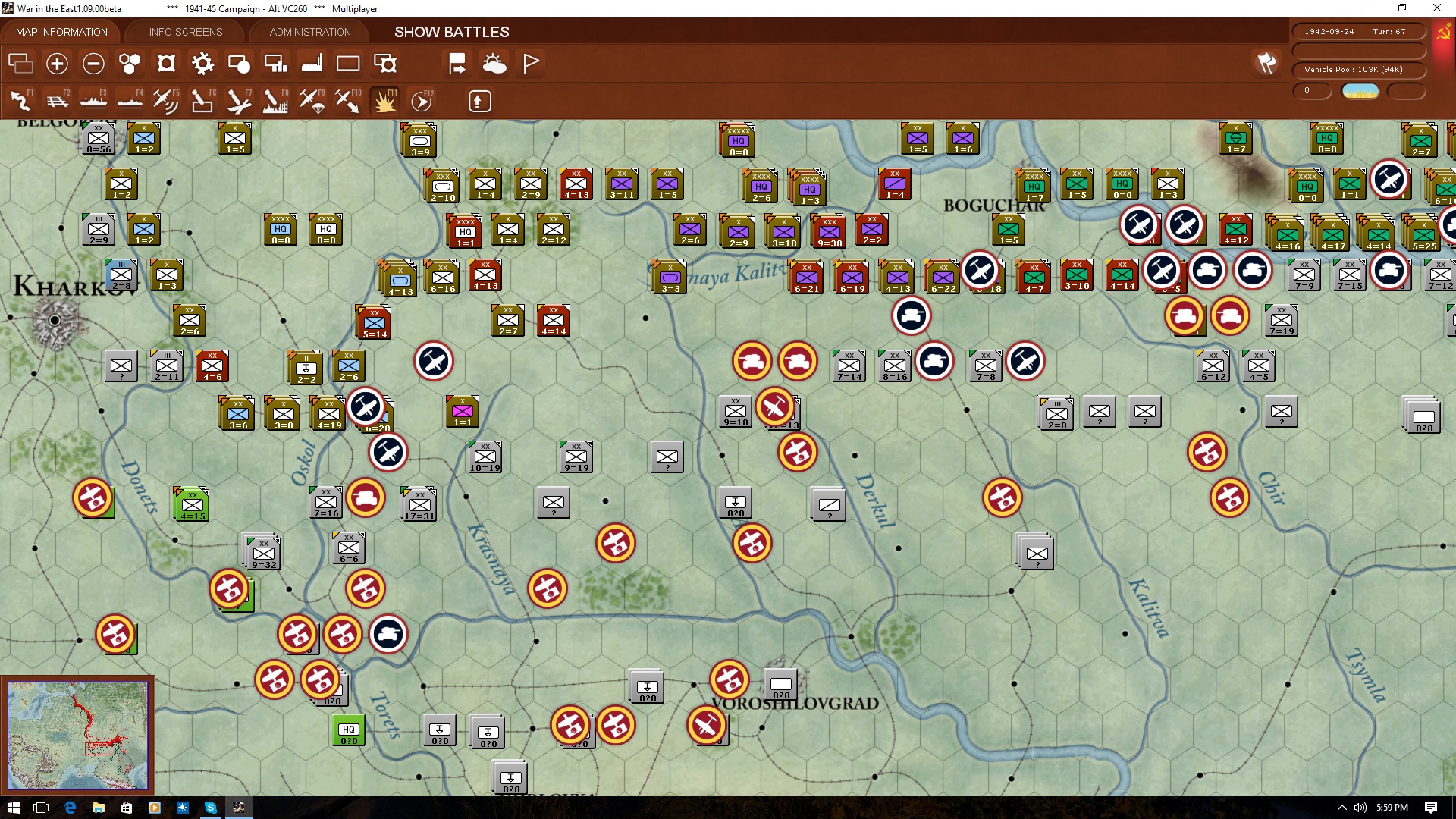The height and width of the screenshot is (819, 1456).
Task: Select the F3 naval transport mode icon
Action: (93, 101)
